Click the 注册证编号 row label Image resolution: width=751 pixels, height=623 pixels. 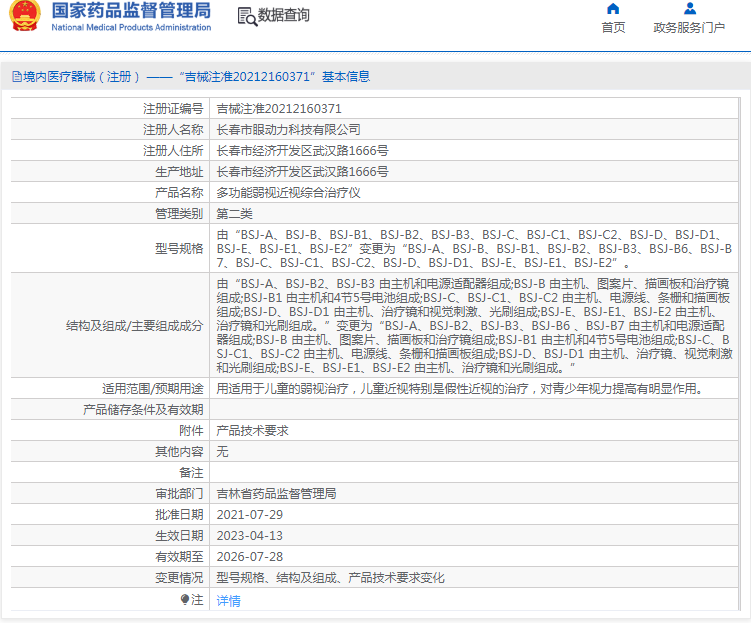pos(173,109)
